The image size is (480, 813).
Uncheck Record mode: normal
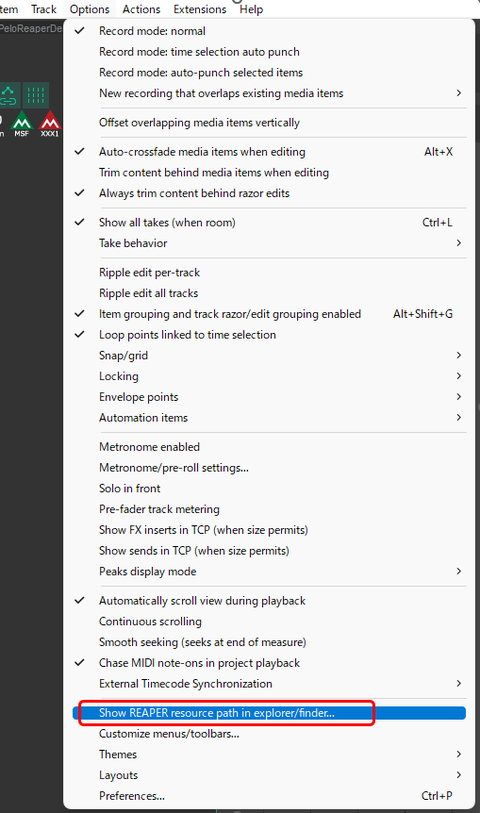(269, 31)
